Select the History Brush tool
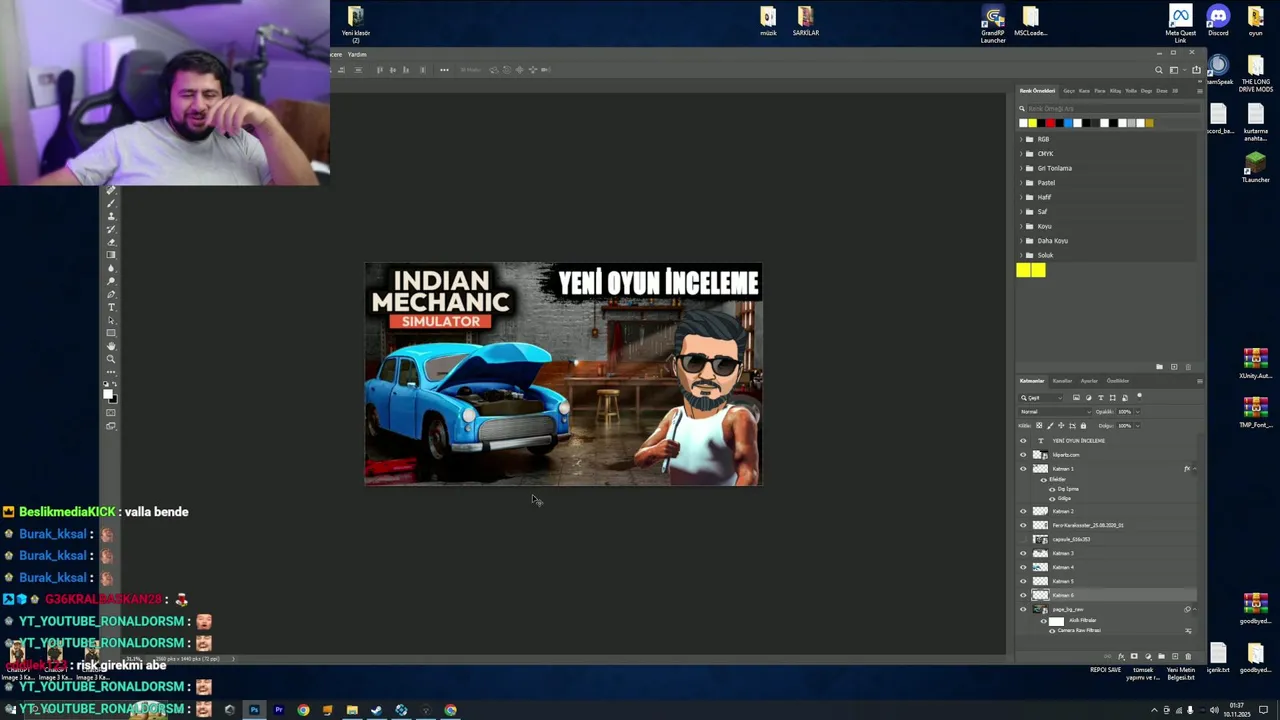Viewport: 1280px width, 720px height. [111, 229]
